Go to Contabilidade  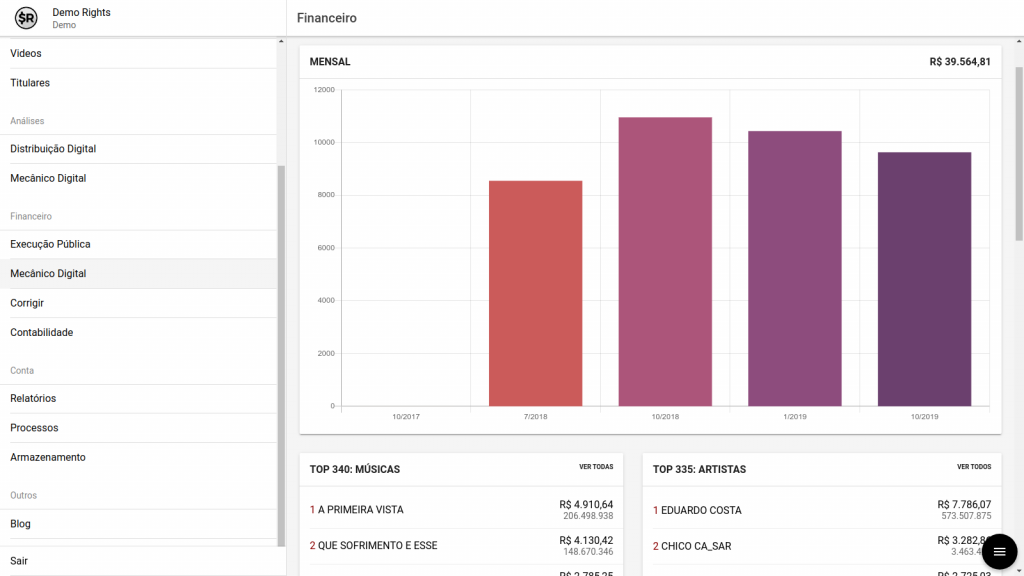tap(42, 332)
